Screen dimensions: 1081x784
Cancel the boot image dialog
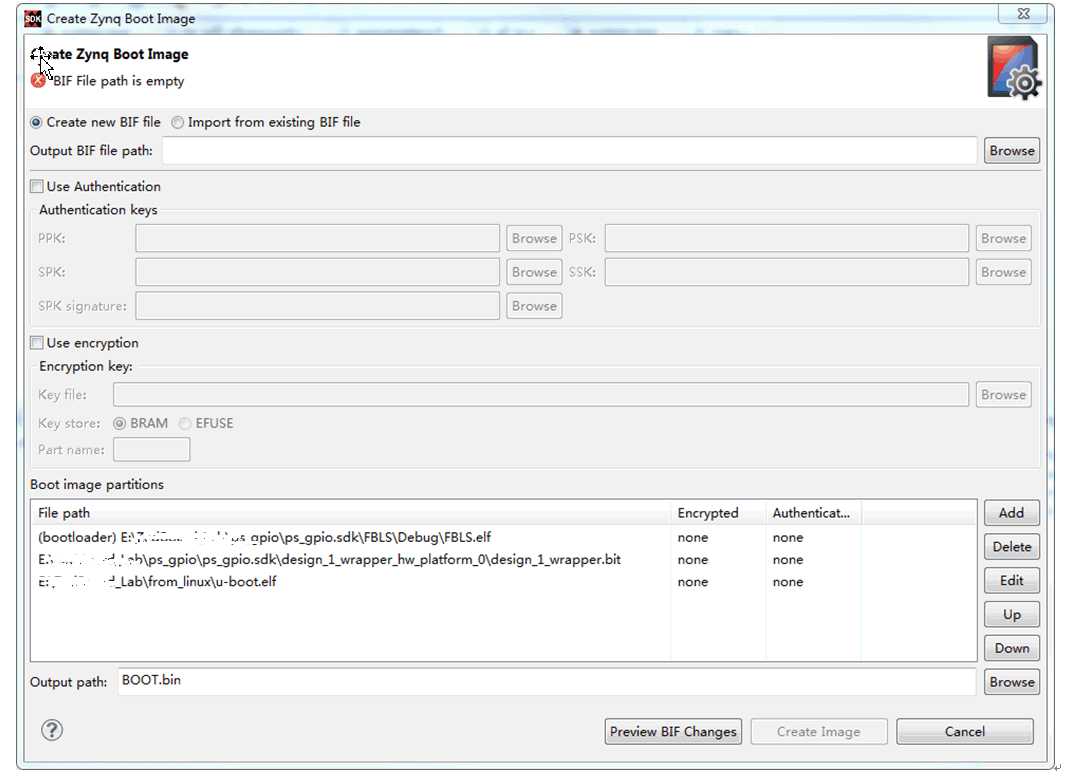click(x=964, y=732)
